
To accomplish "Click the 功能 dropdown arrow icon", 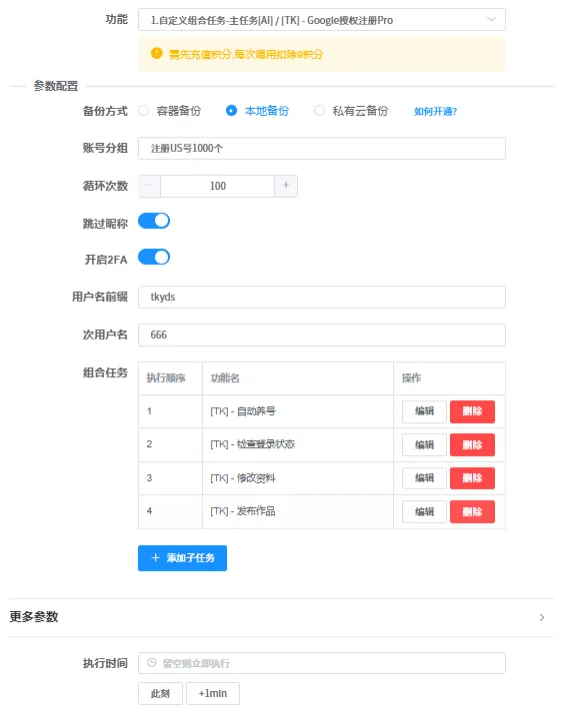I will [491, 19].
